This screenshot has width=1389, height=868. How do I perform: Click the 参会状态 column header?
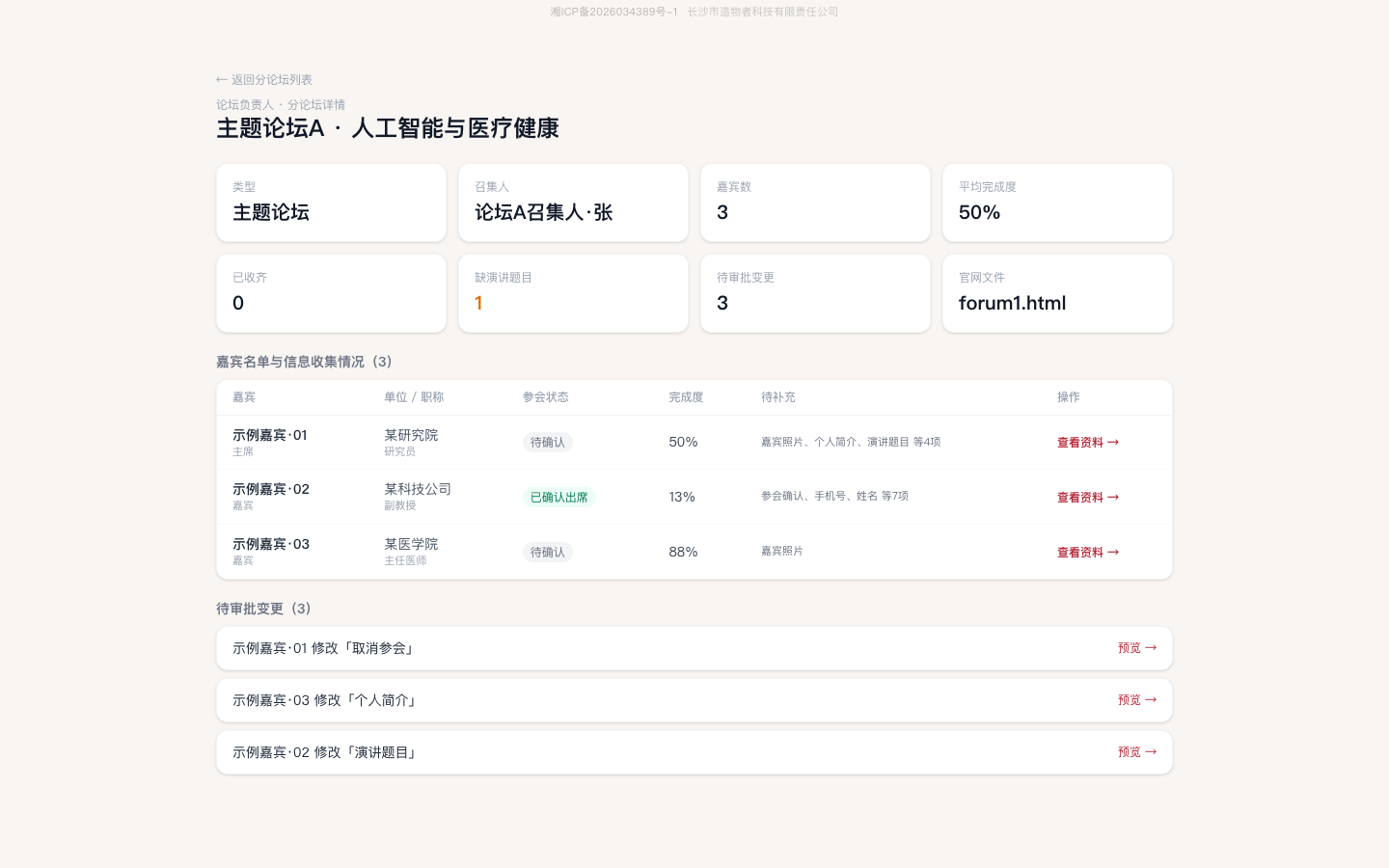[546, 397]
